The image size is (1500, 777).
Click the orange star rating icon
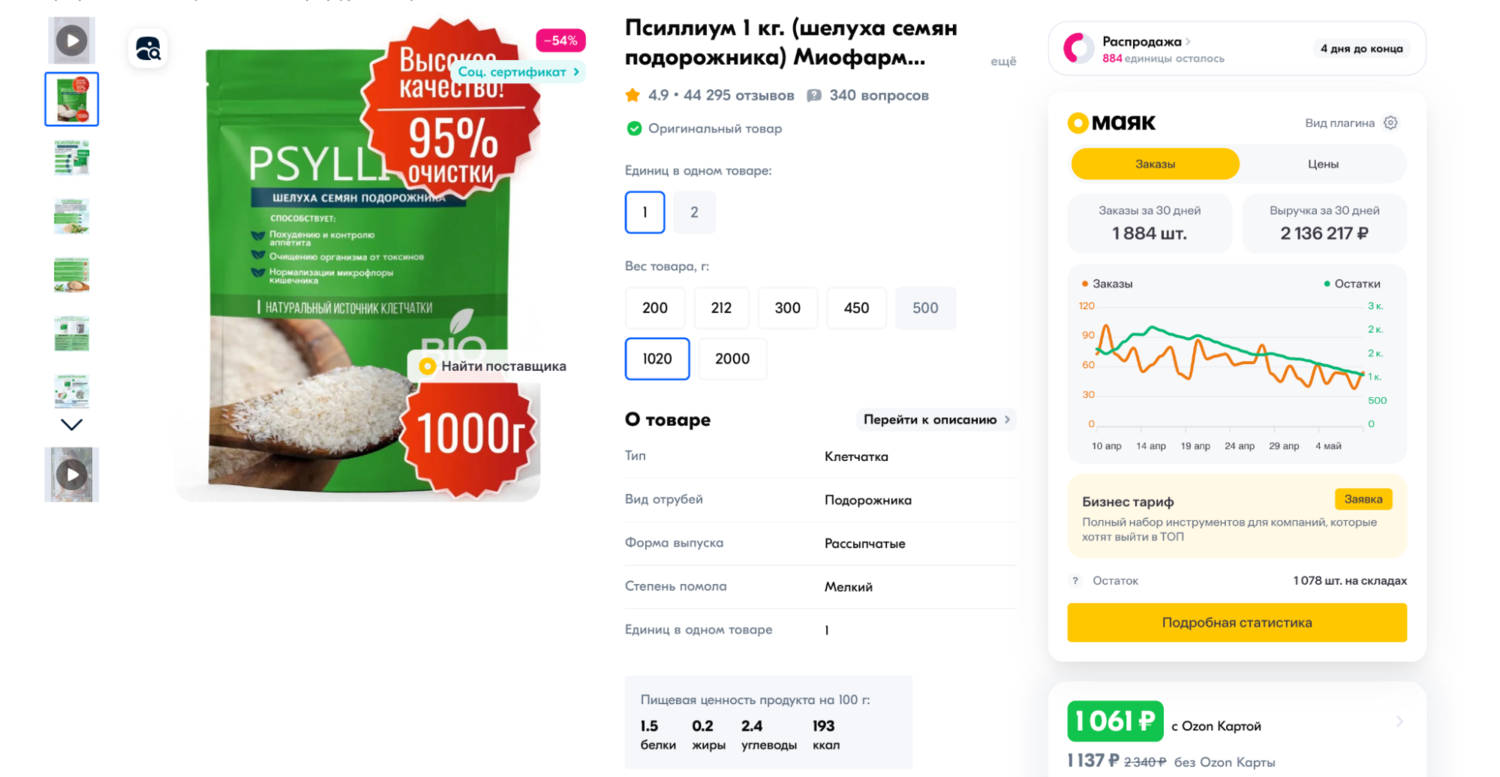coord(632,96)
